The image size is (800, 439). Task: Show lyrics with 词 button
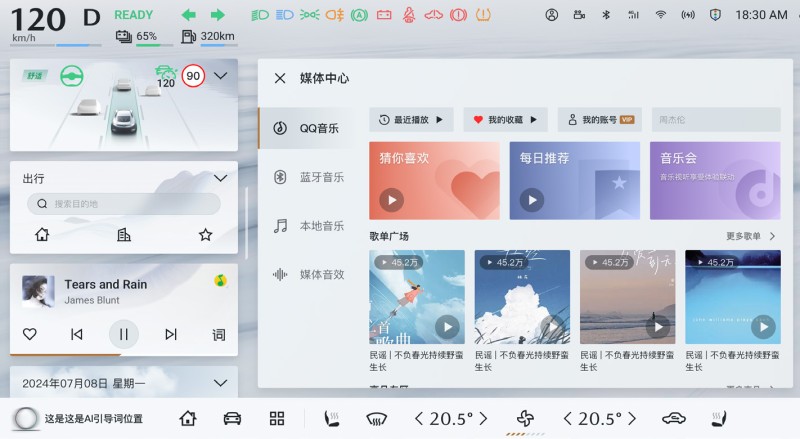pyautogui.click(x=218, y=334)
